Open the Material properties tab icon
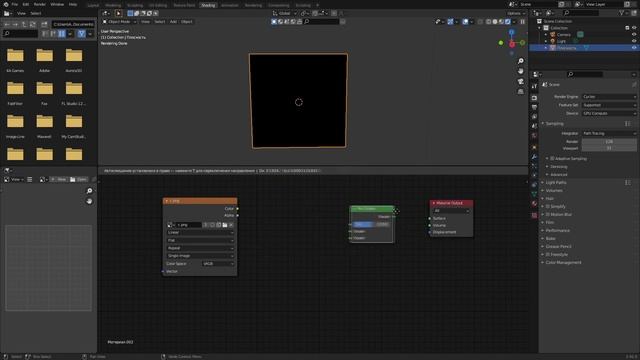This screenshot has width=640, height=360. pos(534,203)
